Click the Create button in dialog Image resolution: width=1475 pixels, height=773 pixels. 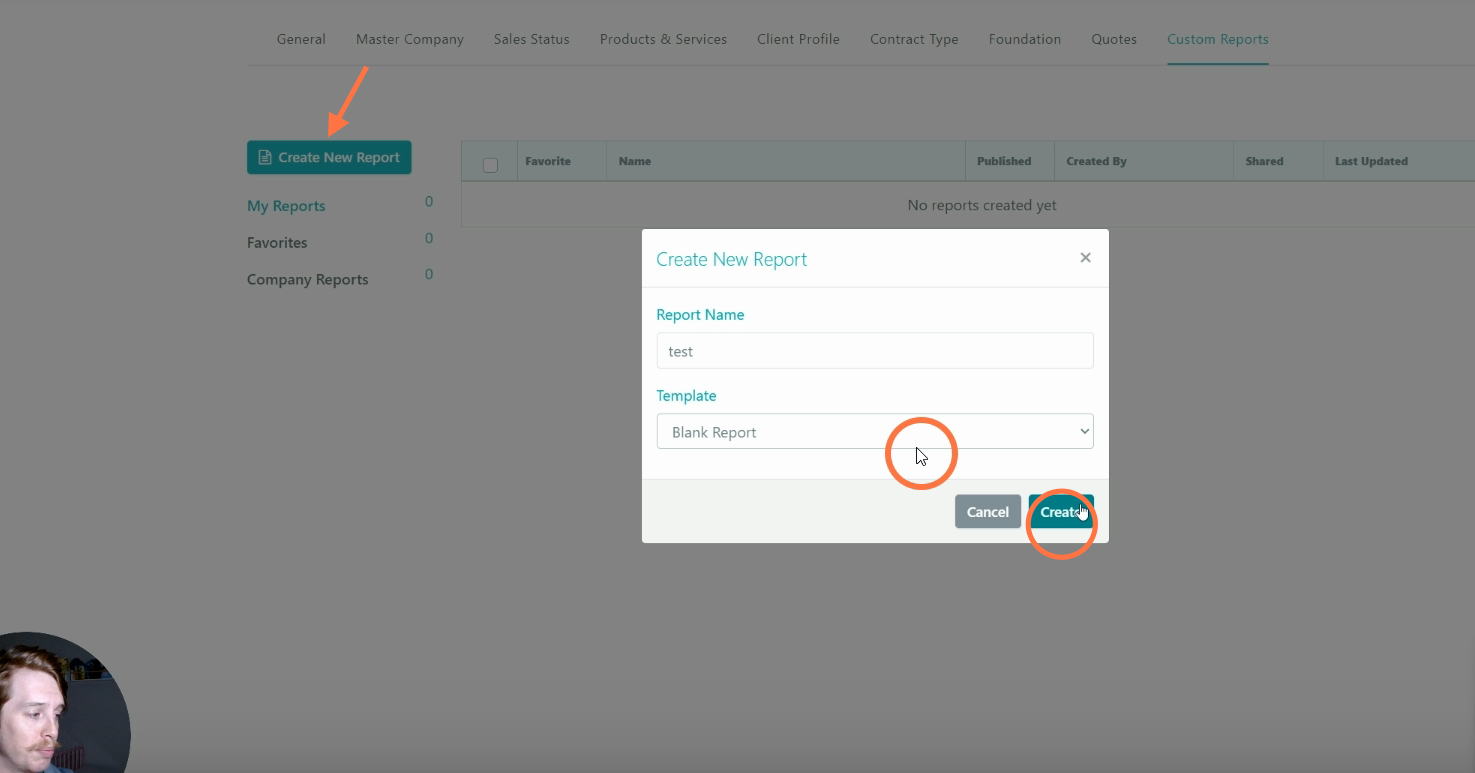pos(1061,512)
